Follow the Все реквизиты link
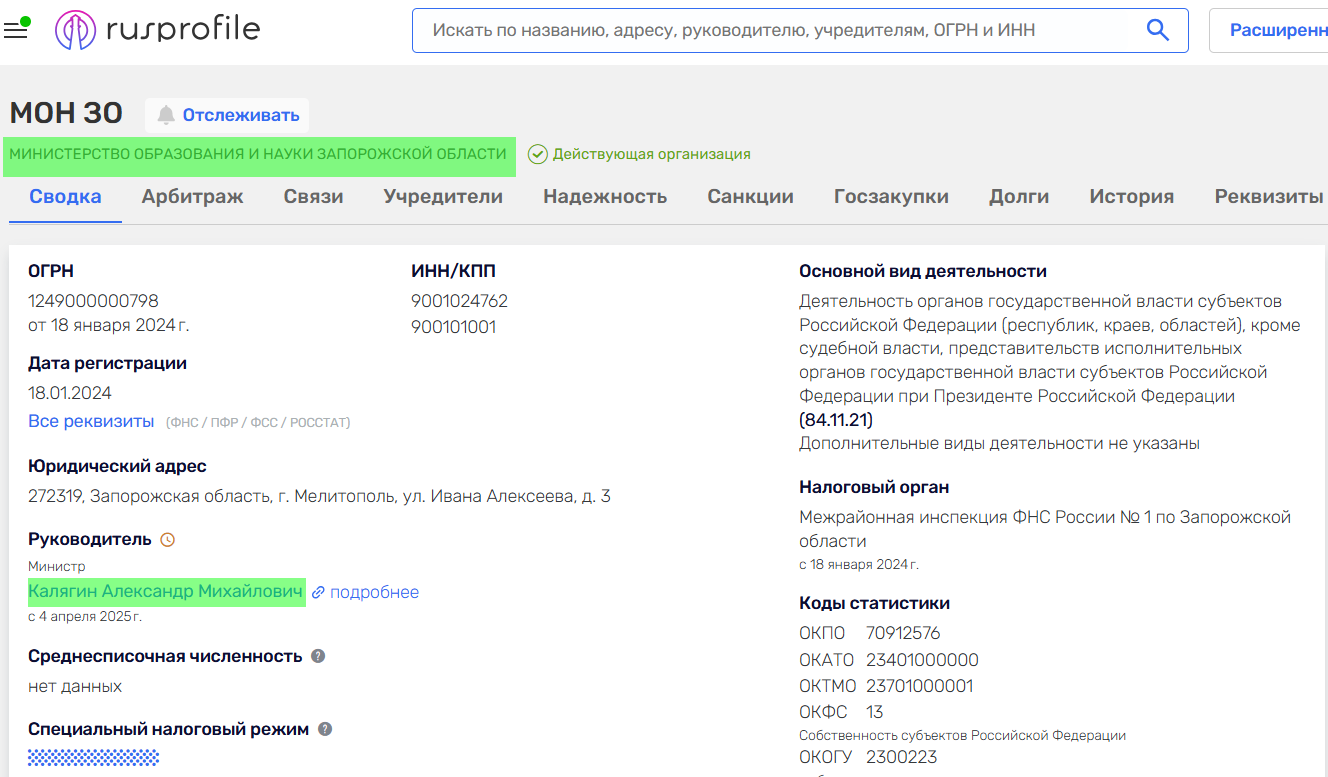1328x777 pixels. point(91,421)
